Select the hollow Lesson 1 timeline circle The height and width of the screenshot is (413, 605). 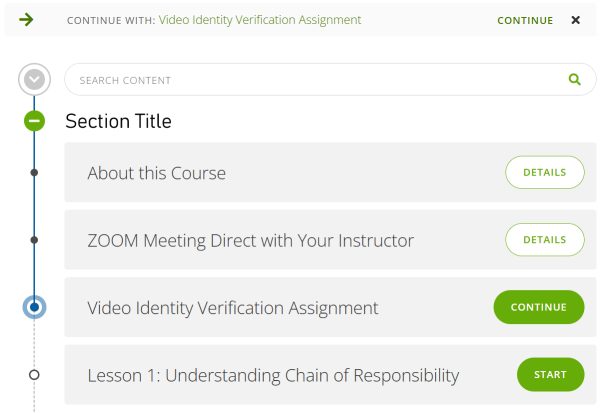[x=35, y=375]
